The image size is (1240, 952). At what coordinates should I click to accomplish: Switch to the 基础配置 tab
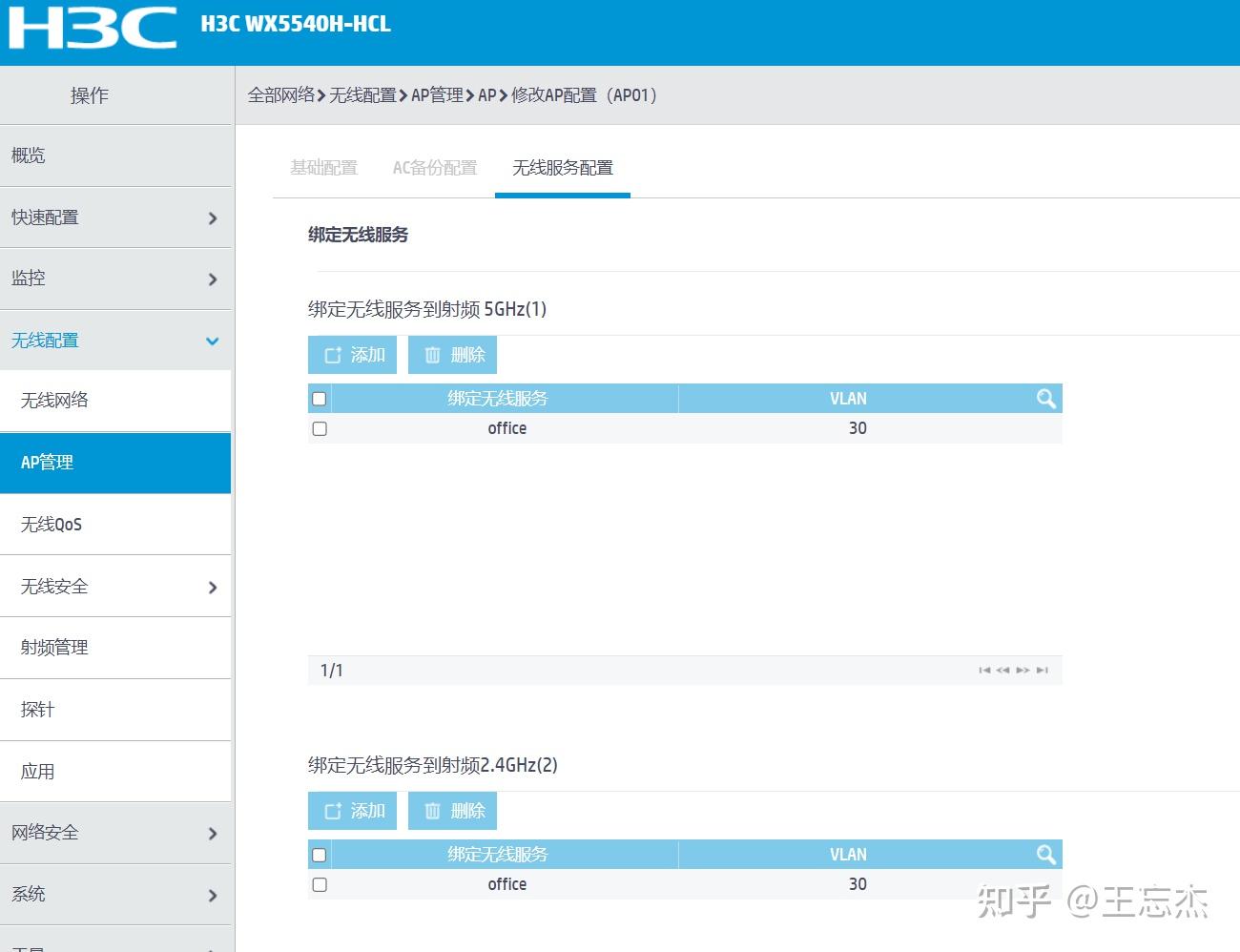(x=324, y=168)
